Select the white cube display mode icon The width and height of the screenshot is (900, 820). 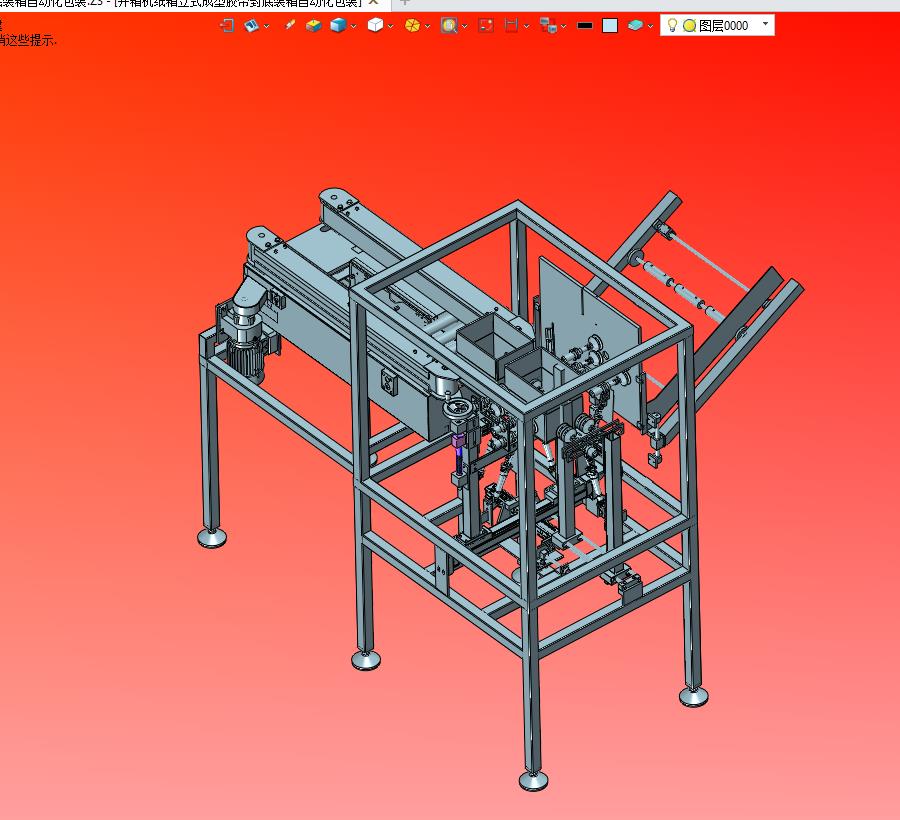pos(375,25)
